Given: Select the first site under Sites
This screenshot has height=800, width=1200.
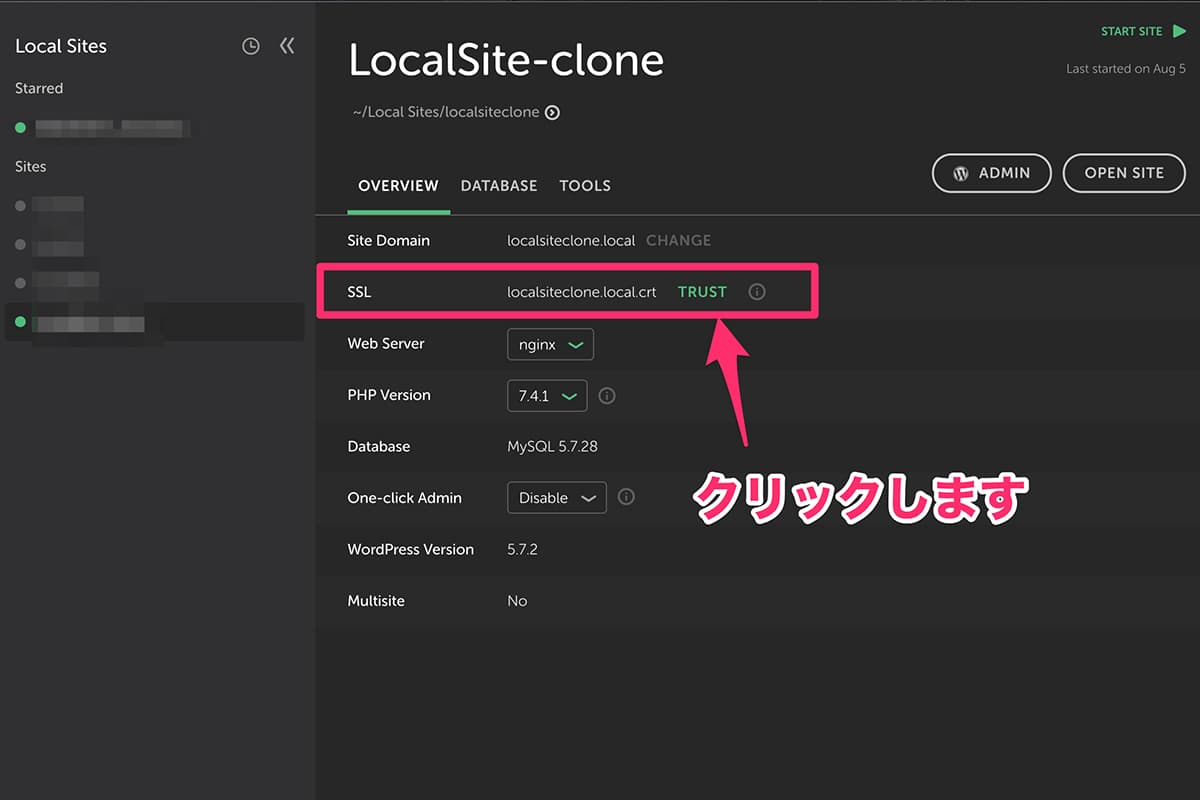Looking at the screenshot, I should (58, 206).
